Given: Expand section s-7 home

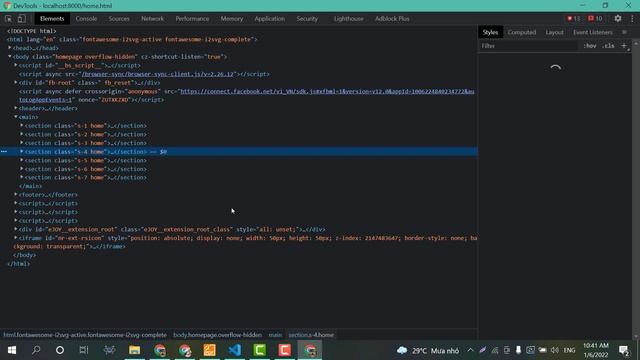Looking at the screenshot, I should pyautogui.click(x=22, y=177).
